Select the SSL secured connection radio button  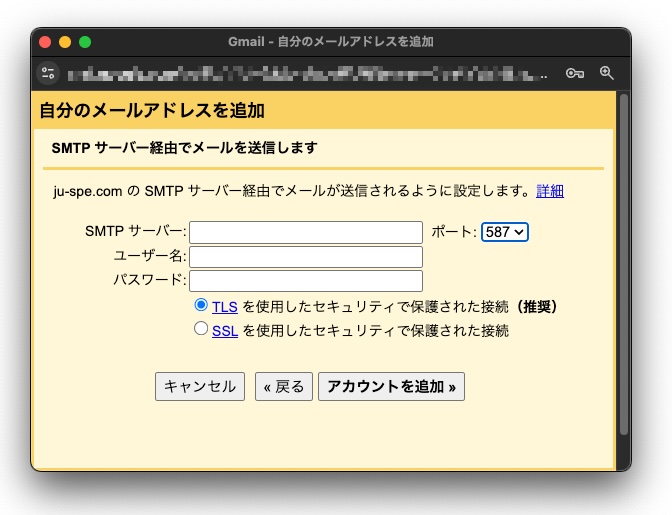pos(201,329)
